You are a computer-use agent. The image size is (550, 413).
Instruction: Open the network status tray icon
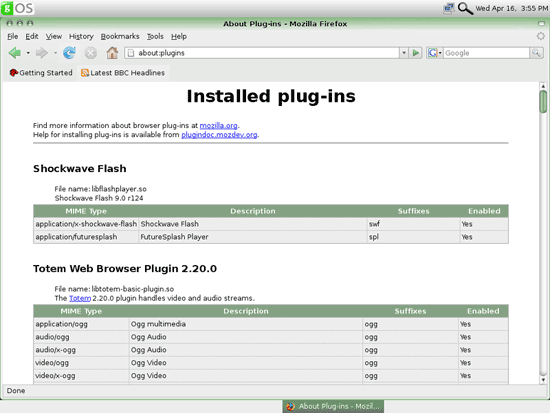coord(449,8)
